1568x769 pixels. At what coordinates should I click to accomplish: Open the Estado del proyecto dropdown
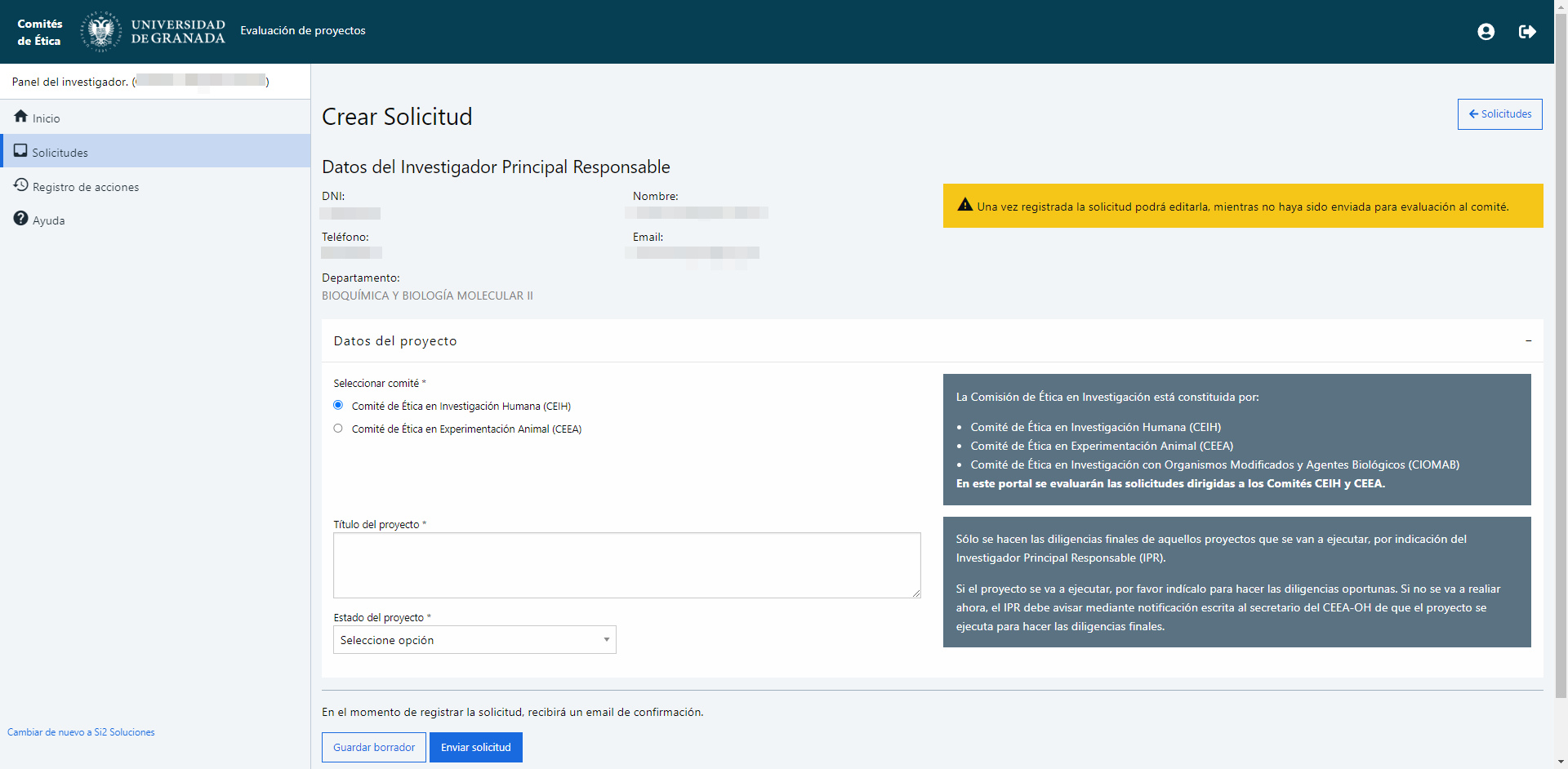(474, 640)
